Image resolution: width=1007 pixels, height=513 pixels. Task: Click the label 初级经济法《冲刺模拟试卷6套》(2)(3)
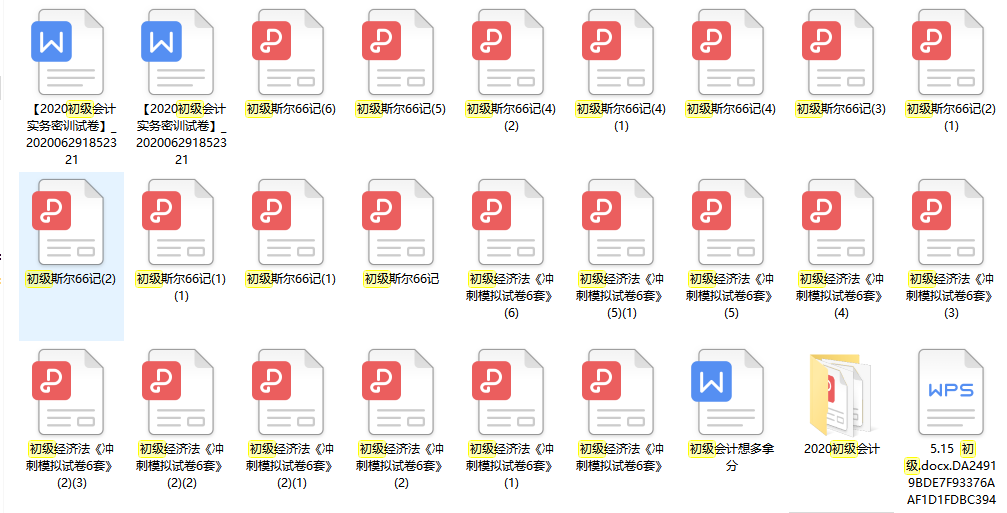click(71, 466)
